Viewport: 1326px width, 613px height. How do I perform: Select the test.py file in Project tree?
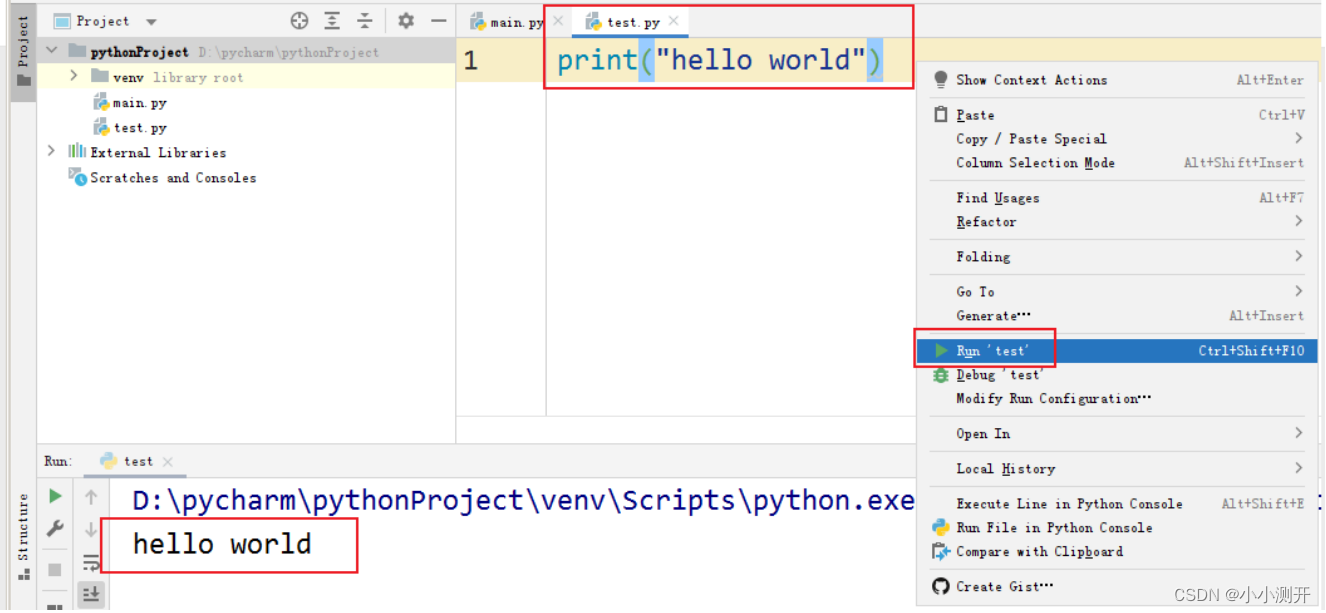click(x=138, y=127)
